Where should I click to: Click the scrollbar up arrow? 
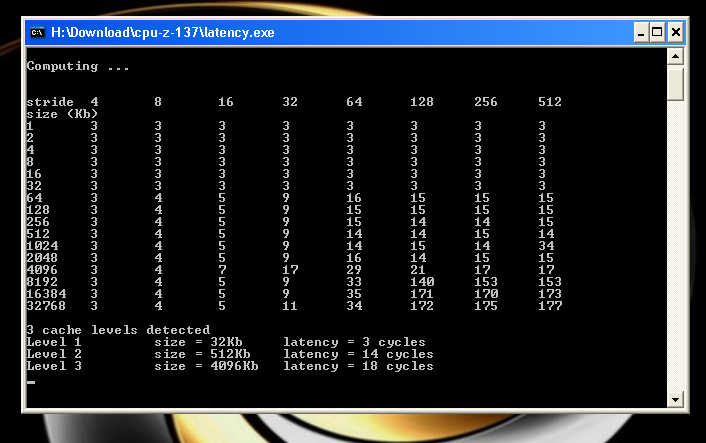675,56
